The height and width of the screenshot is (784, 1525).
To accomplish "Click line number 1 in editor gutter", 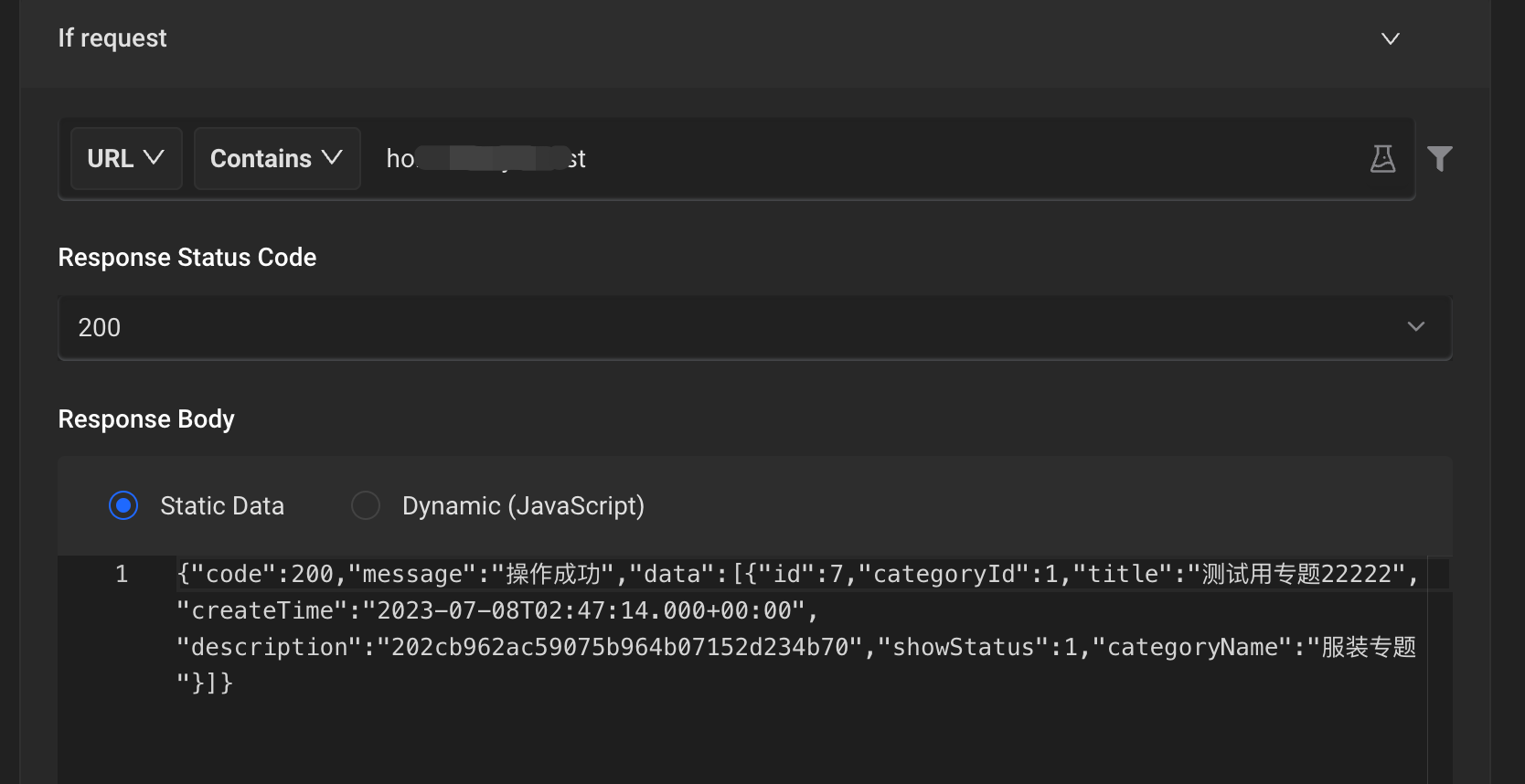I will 121,575.
